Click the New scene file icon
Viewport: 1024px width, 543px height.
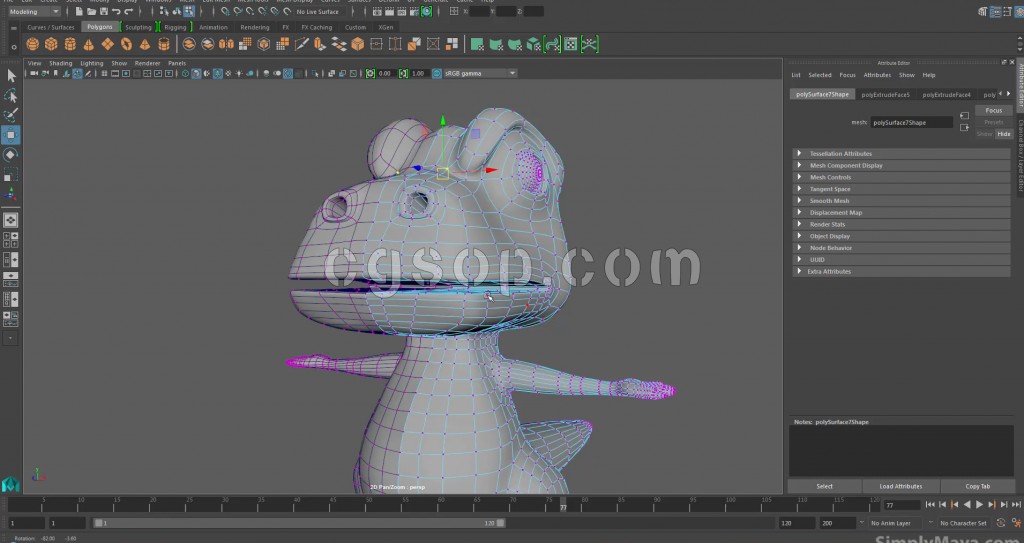coord(79,12)
